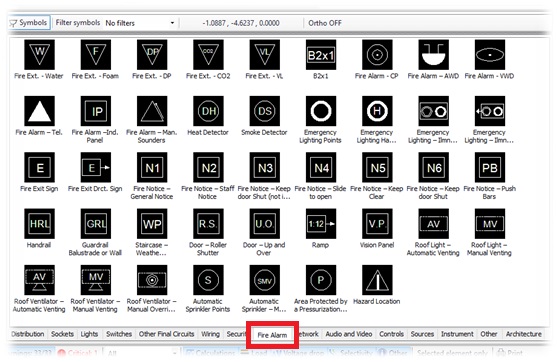Choose the Fire Alarm - VWD symbol
This screenshot has width=558, height=362.
[x=490, y=54]
